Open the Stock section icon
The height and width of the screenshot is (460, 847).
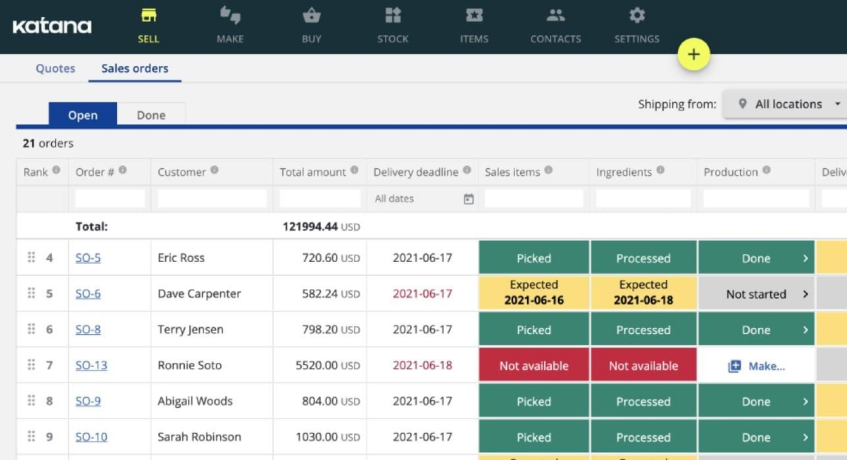click(392, 16)
